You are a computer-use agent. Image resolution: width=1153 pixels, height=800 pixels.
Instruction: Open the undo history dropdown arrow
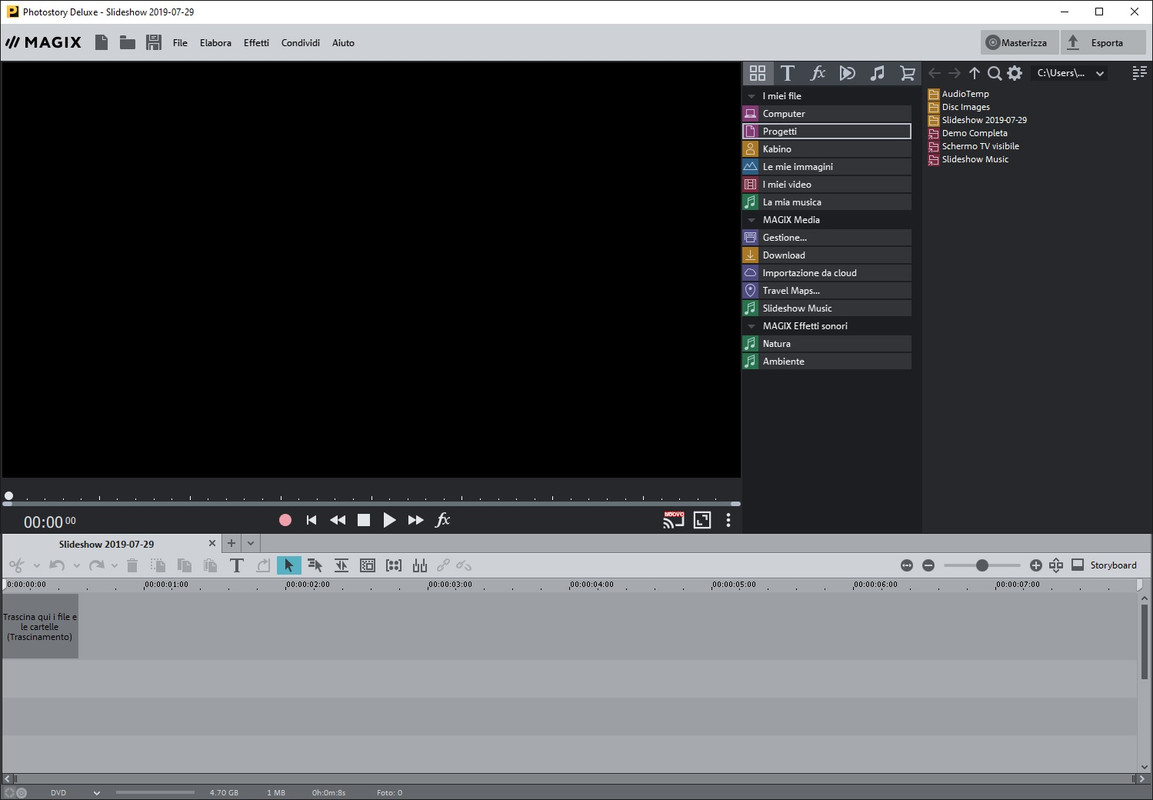pyautogui.click(x=76, y=566)
